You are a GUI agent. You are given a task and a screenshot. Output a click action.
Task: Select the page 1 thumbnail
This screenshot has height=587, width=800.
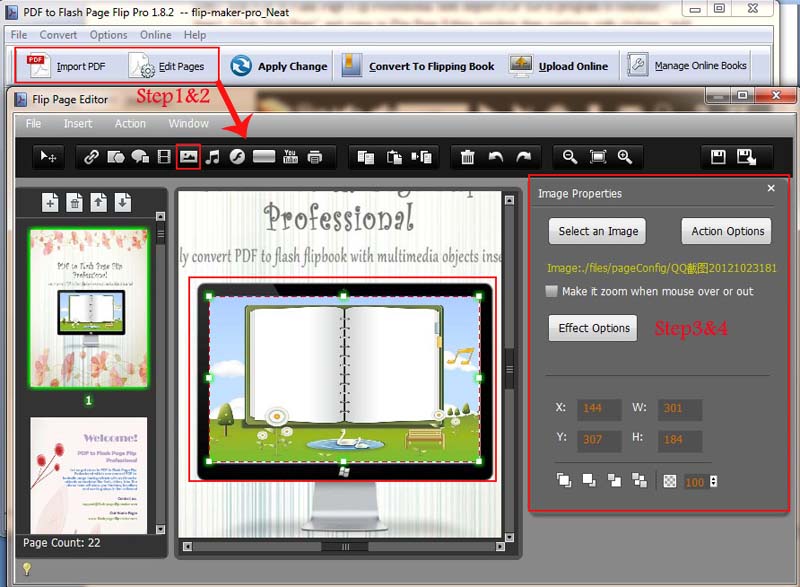[89, 309]
